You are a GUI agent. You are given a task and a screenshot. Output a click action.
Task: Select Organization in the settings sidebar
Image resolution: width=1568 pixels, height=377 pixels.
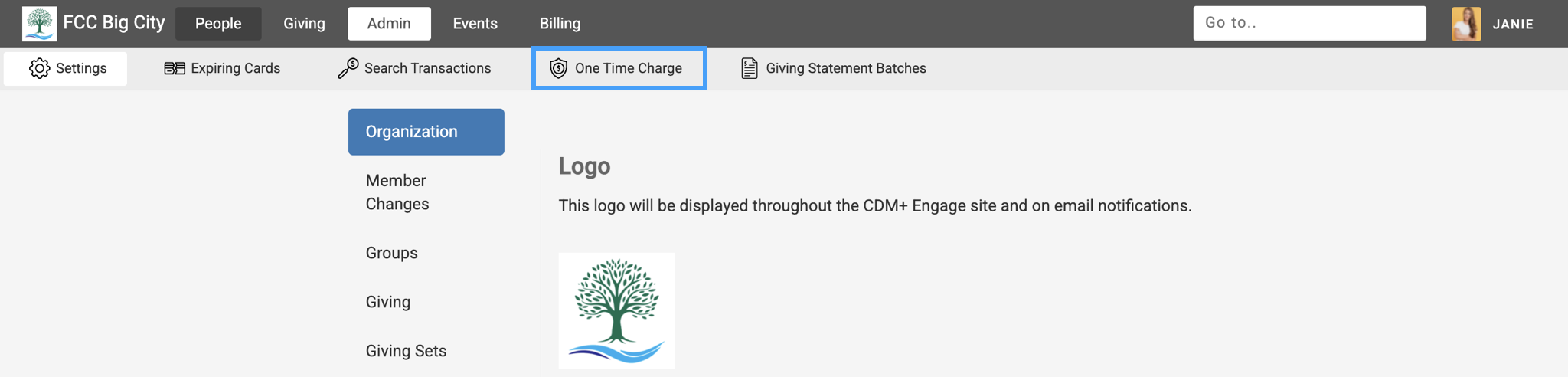pos(426,132)
